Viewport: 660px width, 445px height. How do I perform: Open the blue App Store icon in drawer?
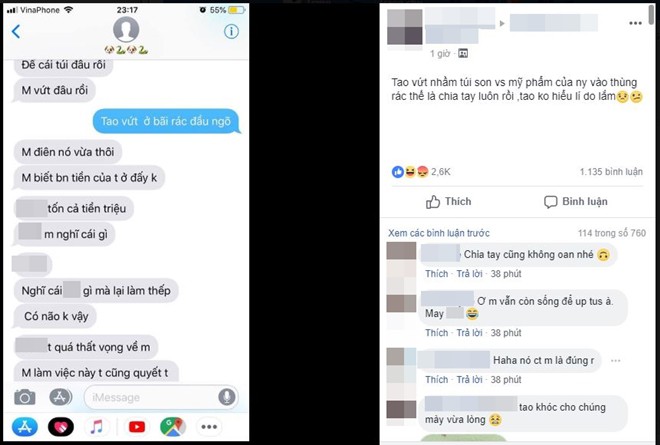click(24, 426)
